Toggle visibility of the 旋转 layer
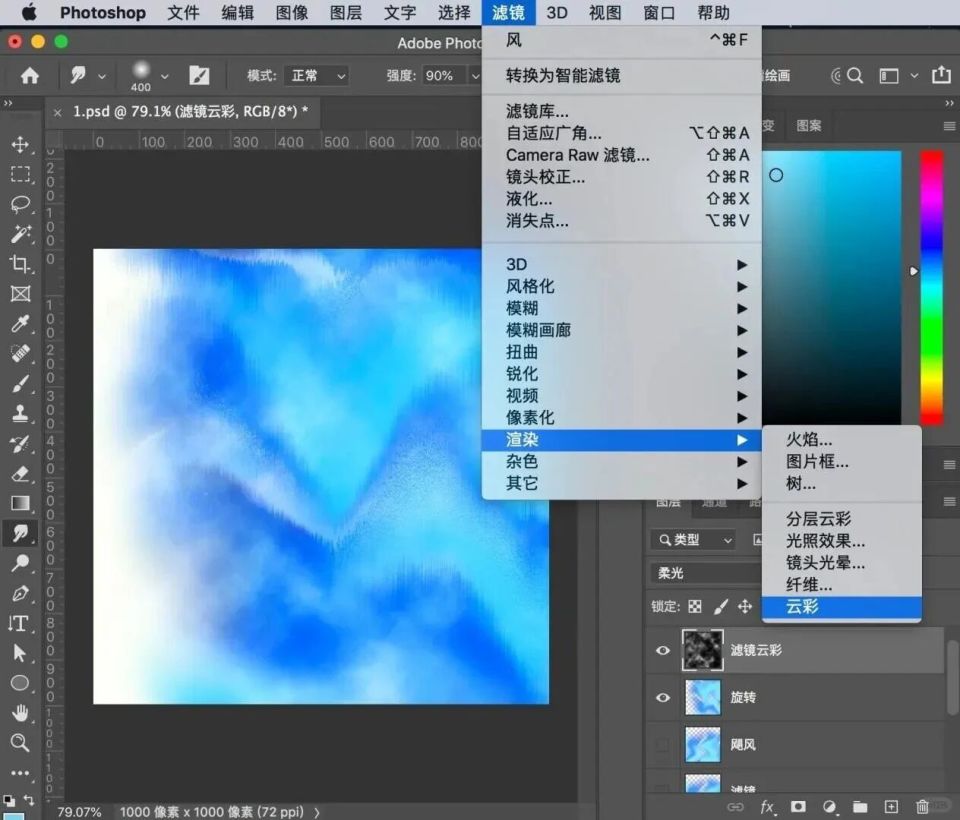960x820 pixels. coord(661,697)
